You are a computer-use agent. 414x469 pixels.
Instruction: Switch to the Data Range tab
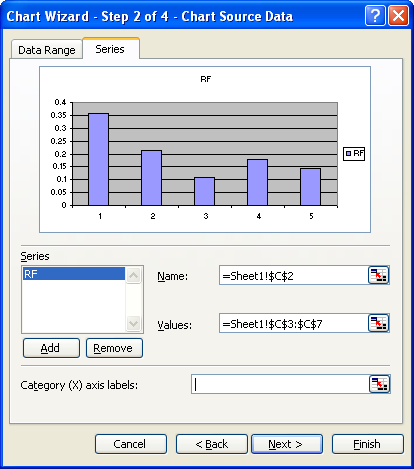pyautogui.click(x=47, y=50)
